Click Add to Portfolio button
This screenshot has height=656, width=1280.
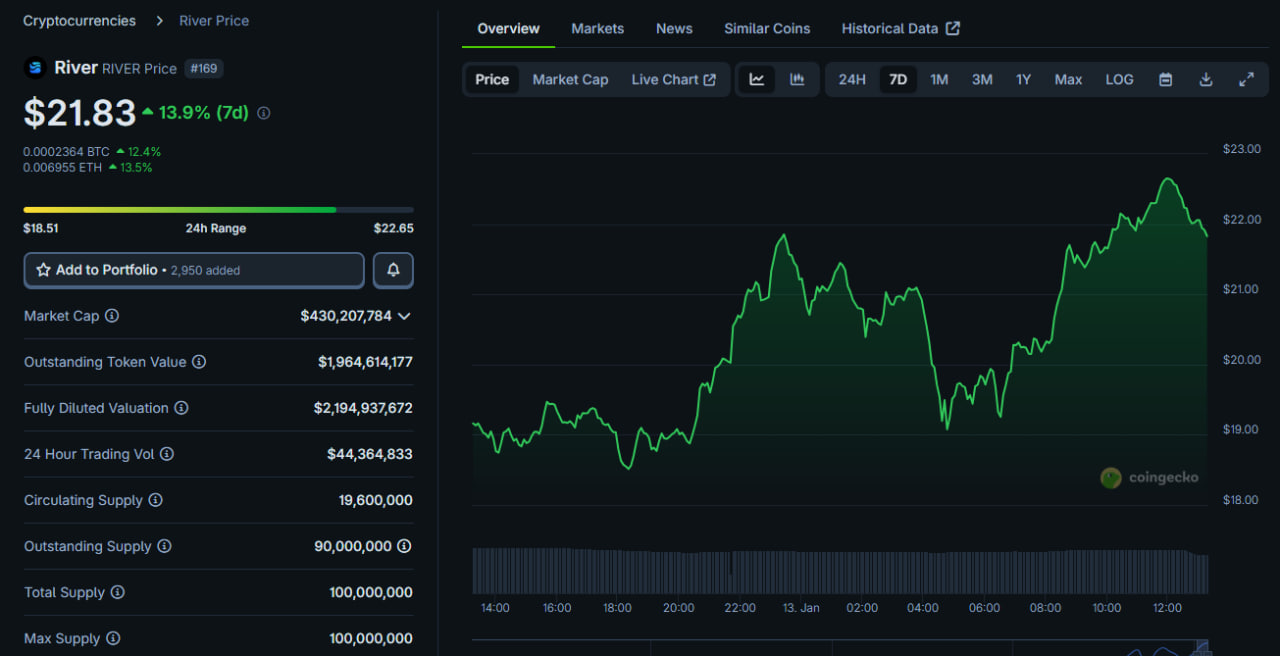[x=194, y=270]
